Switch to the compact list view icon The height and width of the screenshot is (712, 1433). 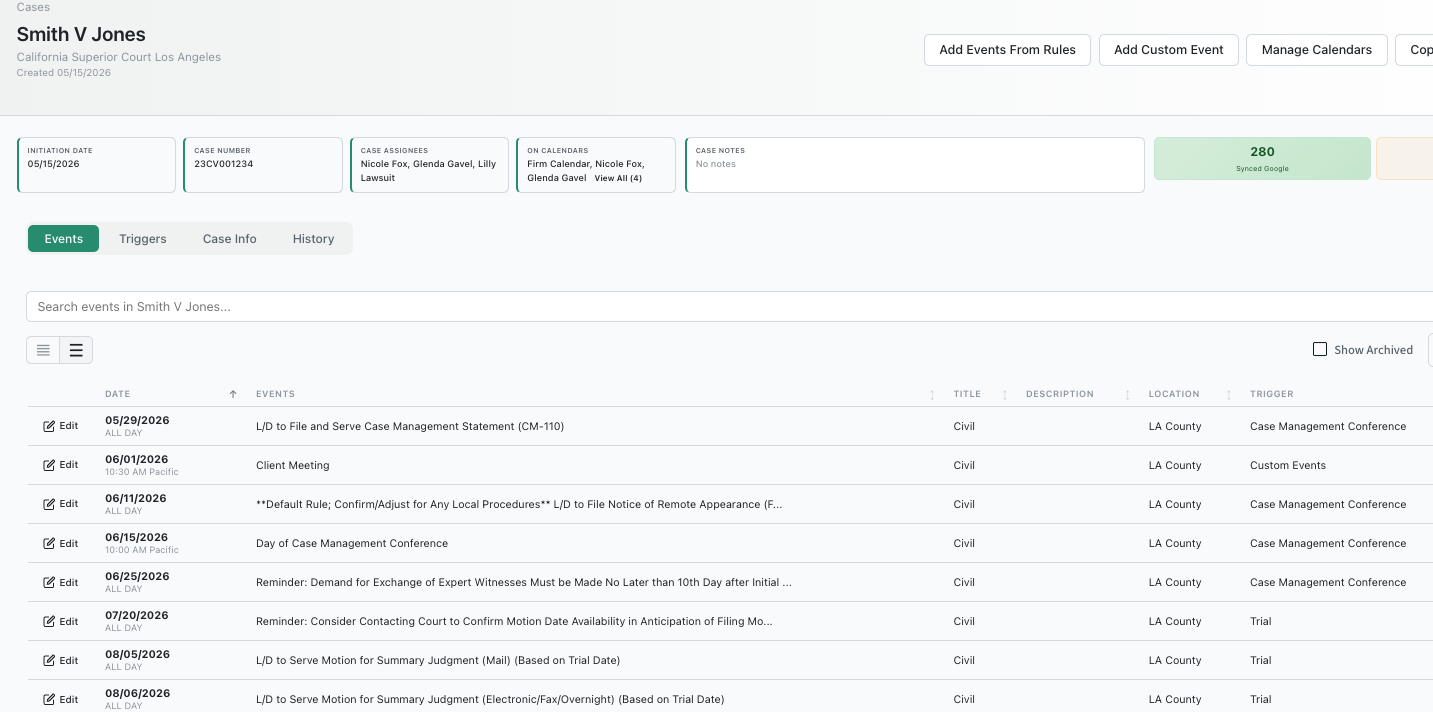(43, 350)
